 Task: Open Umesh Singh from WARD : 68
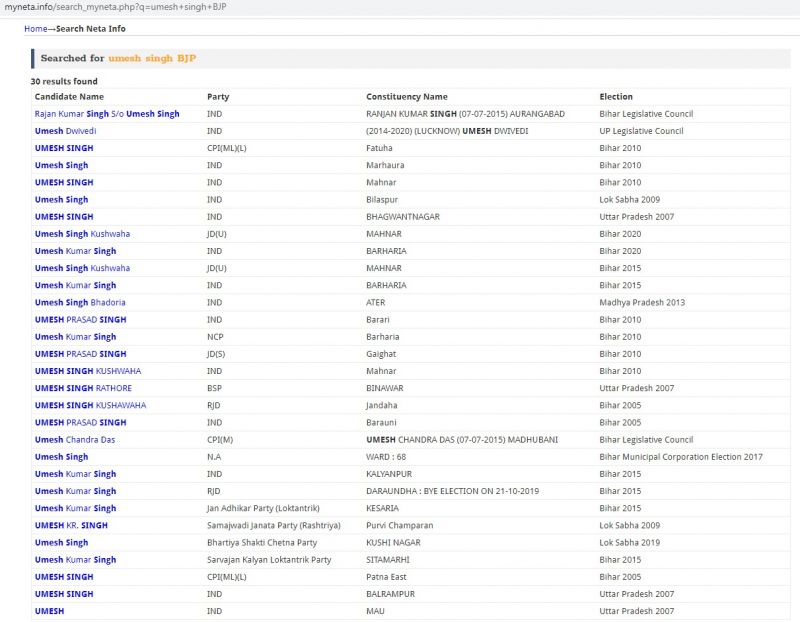(61, 457)
